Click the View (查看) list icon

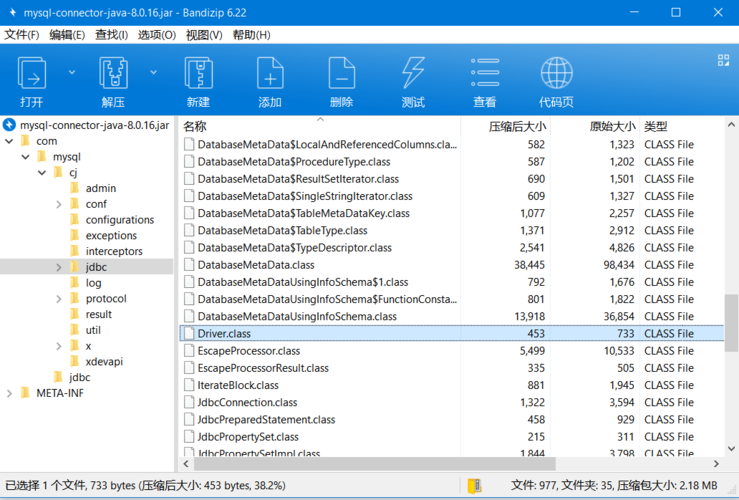tap(485, 73)
